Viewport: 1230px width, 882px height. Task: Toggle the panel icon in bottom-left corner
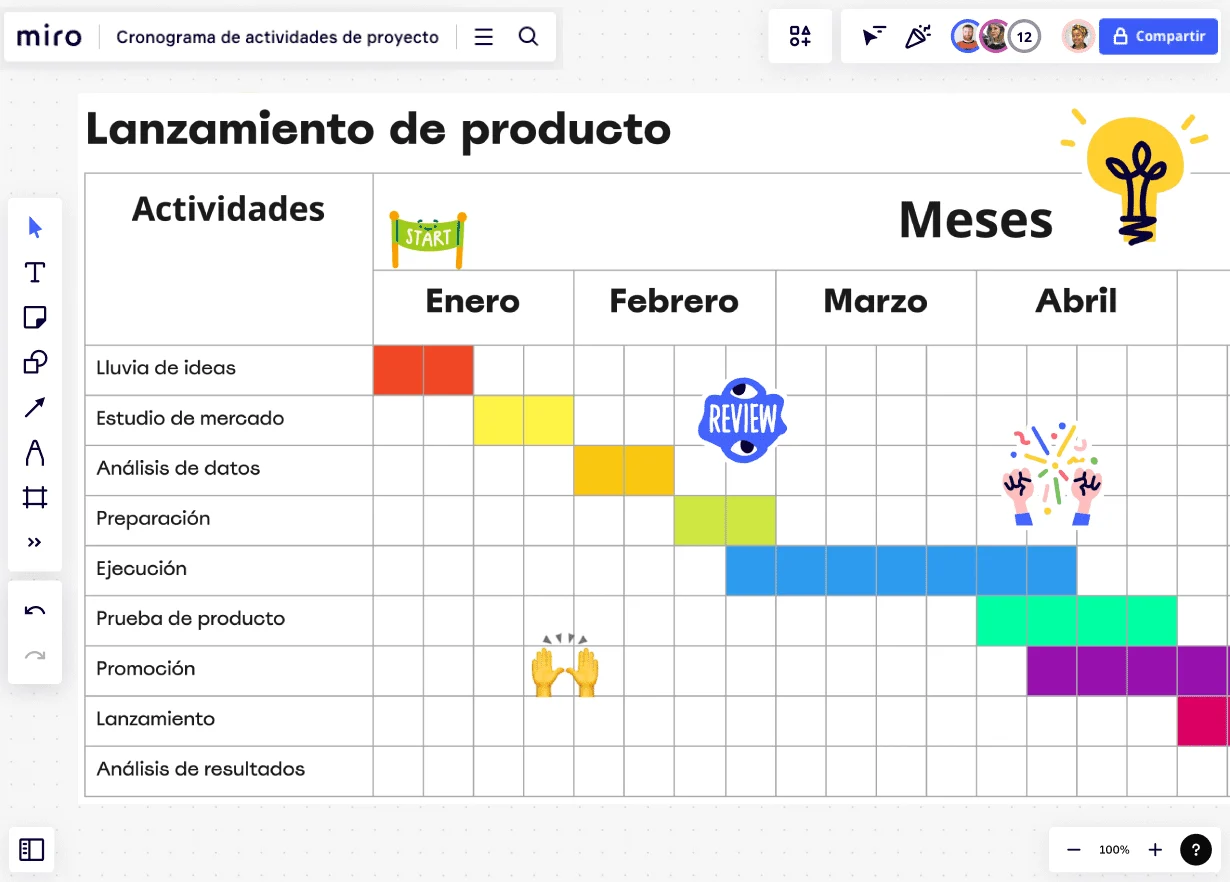[x=32, y=849]
